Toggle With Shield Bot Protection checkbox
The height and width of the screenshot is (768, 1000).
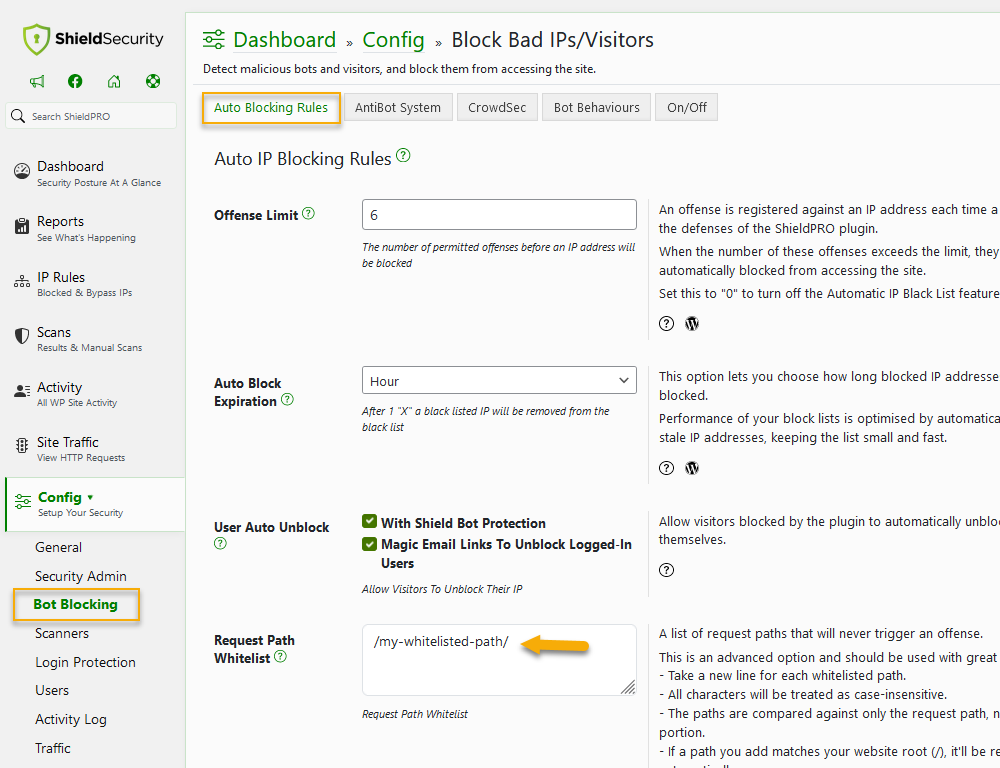(x=369, y=521)
